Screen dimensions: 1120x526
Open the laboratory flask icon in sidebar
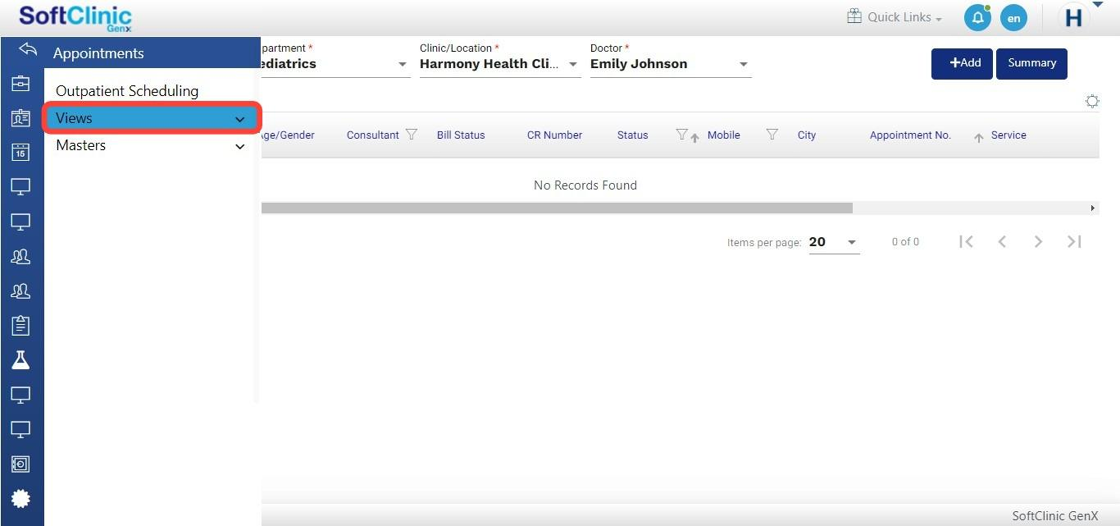(21, 359)
